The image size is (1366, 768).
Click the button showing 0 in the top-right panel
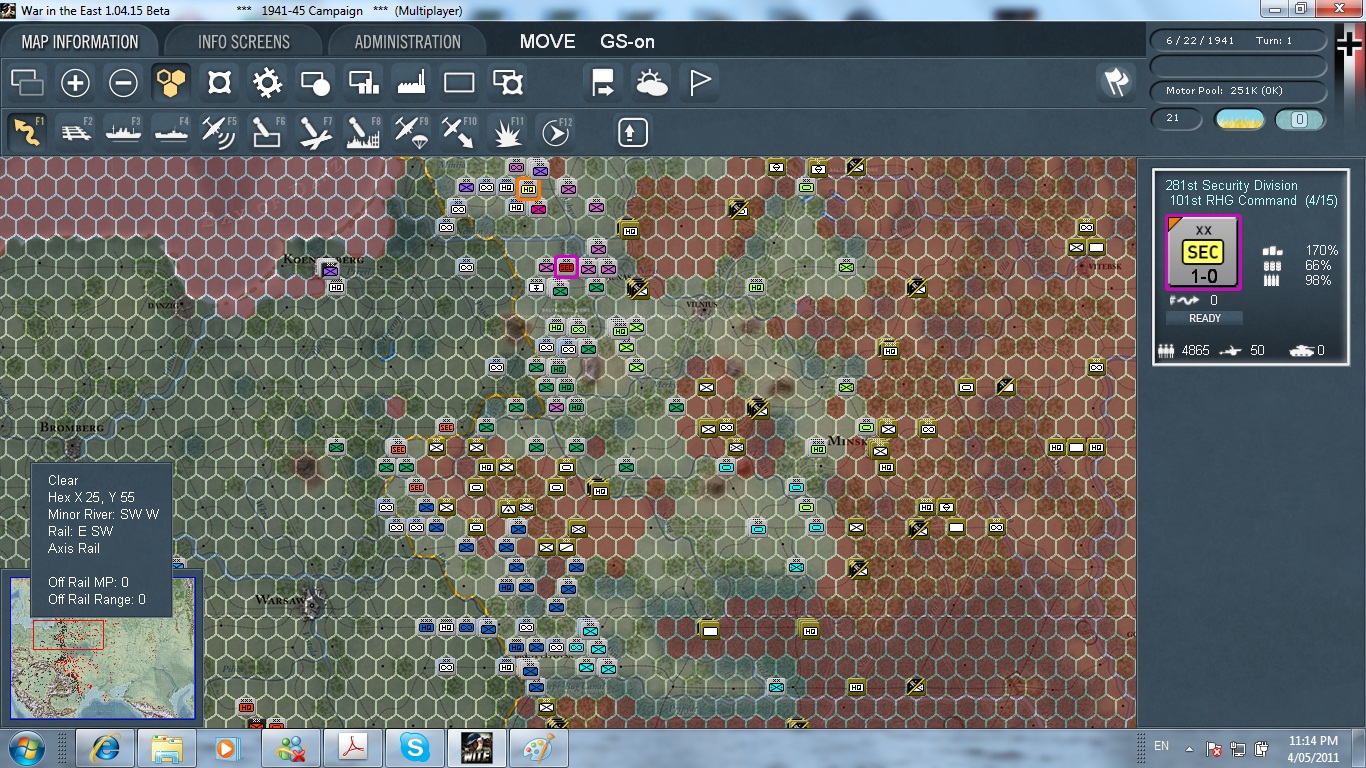point(1300,120)
